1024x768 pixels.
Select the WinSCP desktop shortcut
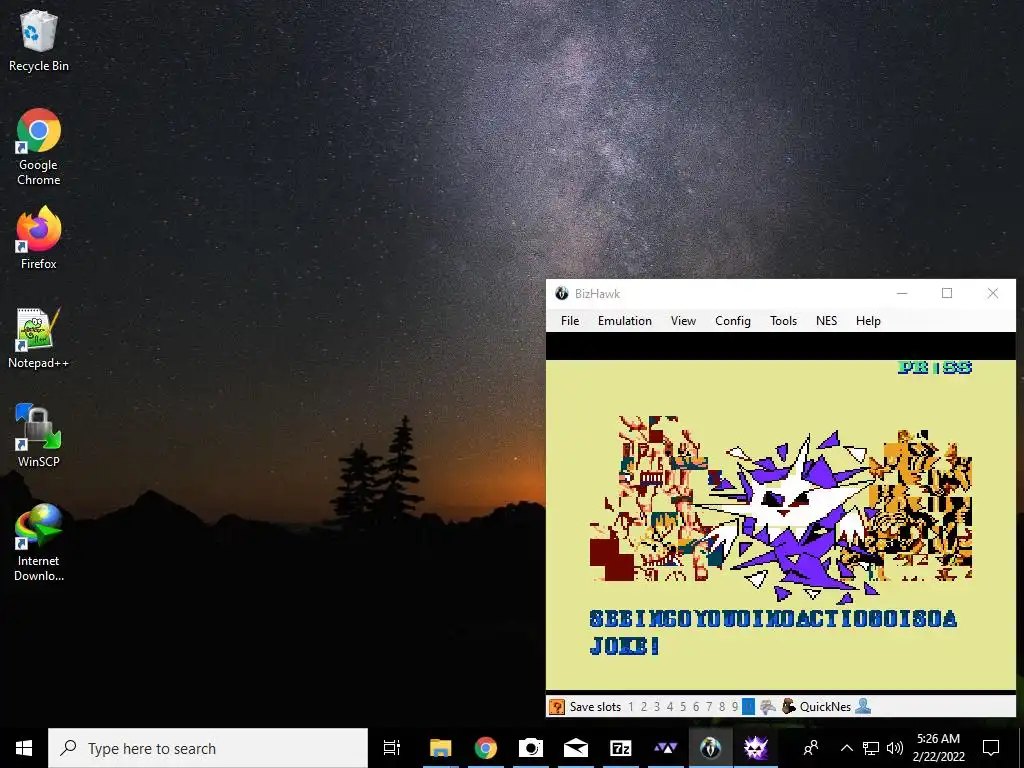pyautogui.click(x=39, y=436)
